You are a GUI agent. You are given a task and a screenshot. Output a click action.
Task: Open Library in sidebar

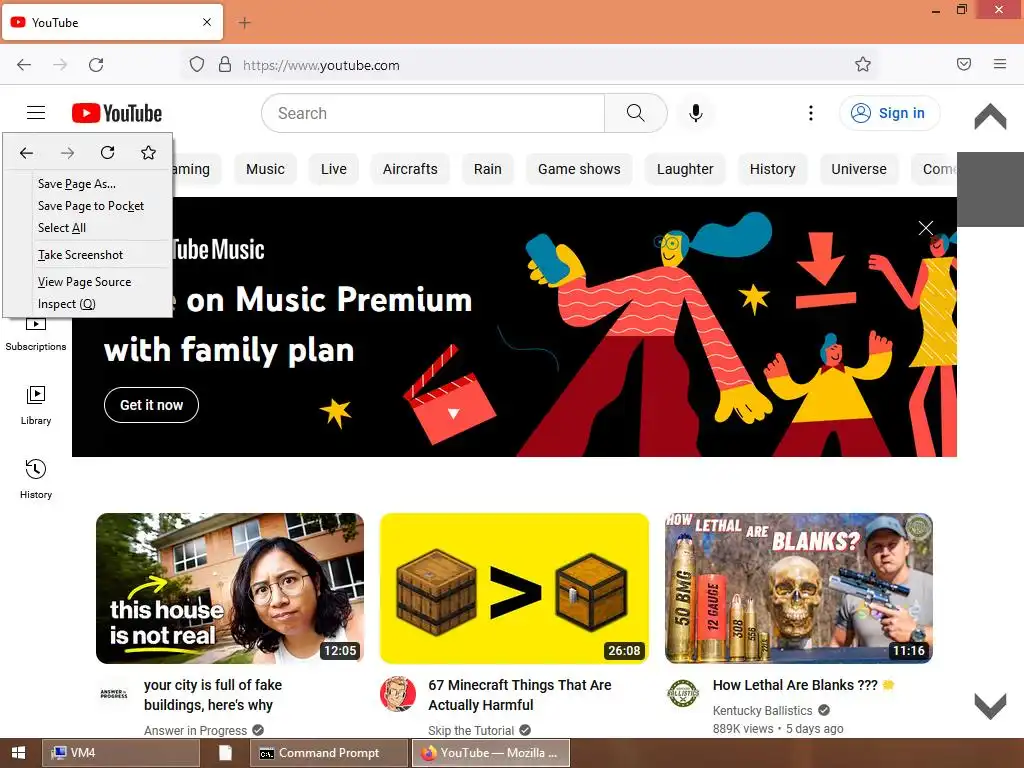(x=36, y=406)
